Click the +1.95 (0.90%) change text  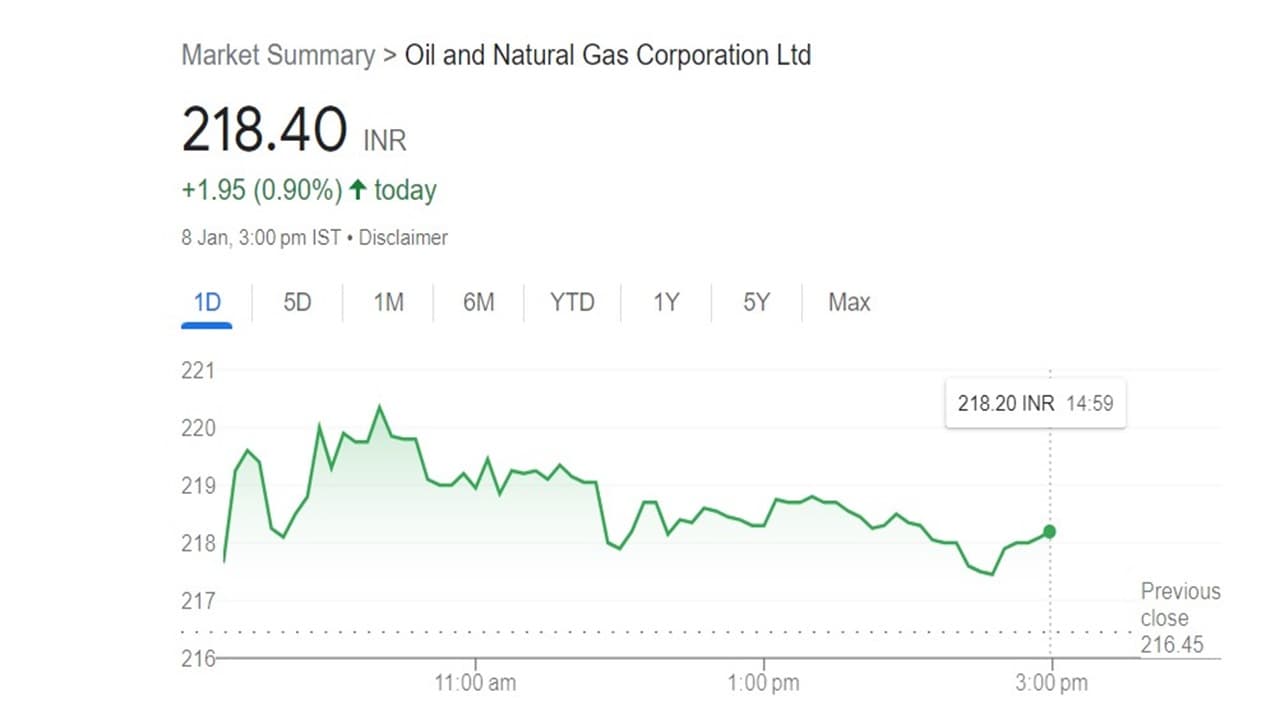[262, 190]
